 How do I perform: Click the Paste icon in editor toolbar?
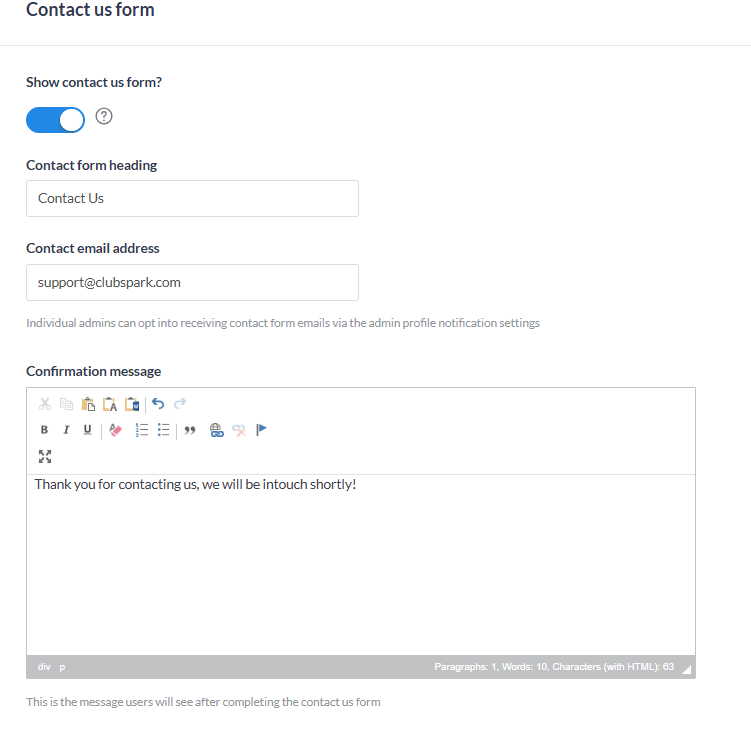[x=88, y=404]
